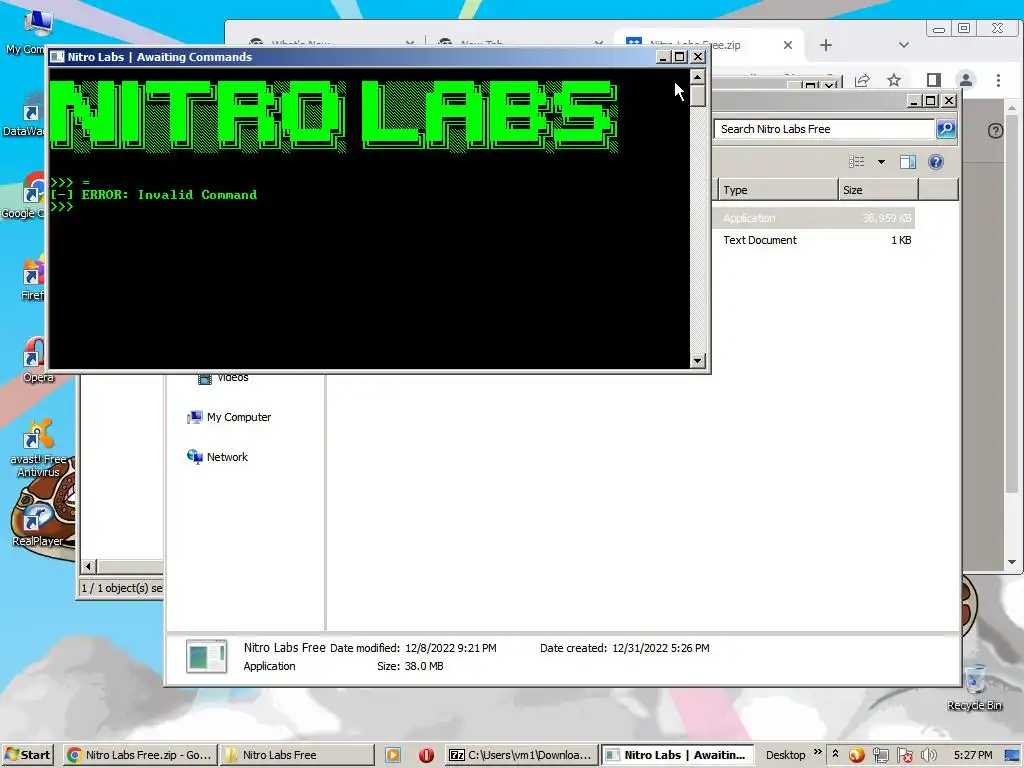Screen dimensions: 1024x768
Task: Select the Recycle Bin desktop icon
Action: coord(974,687)
